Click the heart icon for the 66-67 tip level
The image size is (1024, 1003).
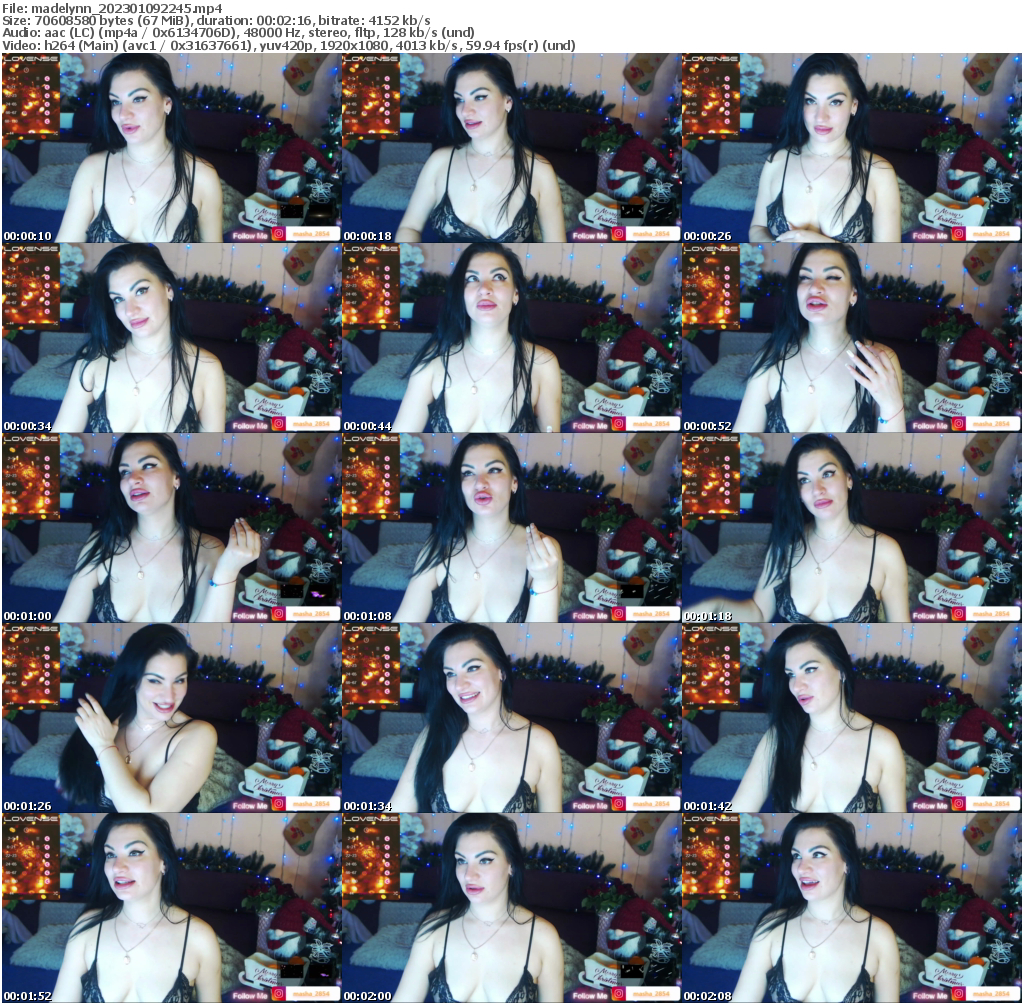(47, 112)
